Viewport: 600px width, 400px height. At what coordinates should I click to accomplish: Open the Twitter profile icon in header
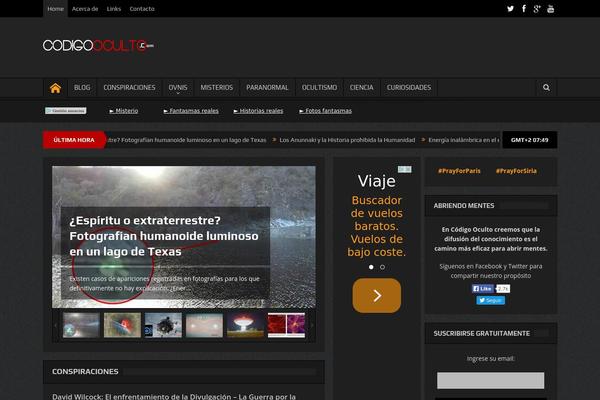point(510,8)
